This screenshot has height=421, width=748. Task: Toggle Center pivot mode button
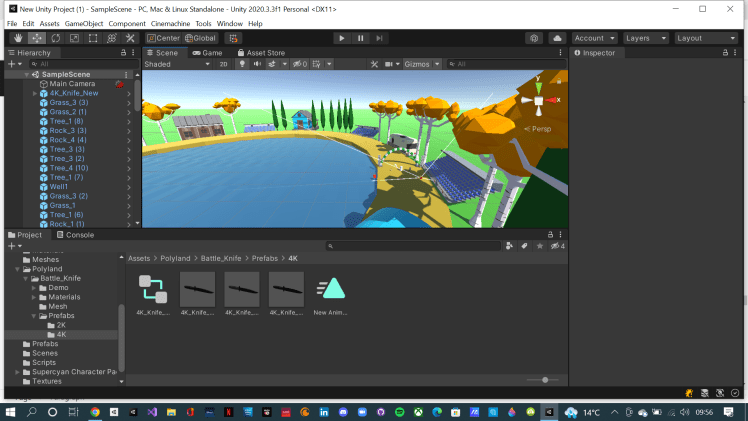coord(162,38)
